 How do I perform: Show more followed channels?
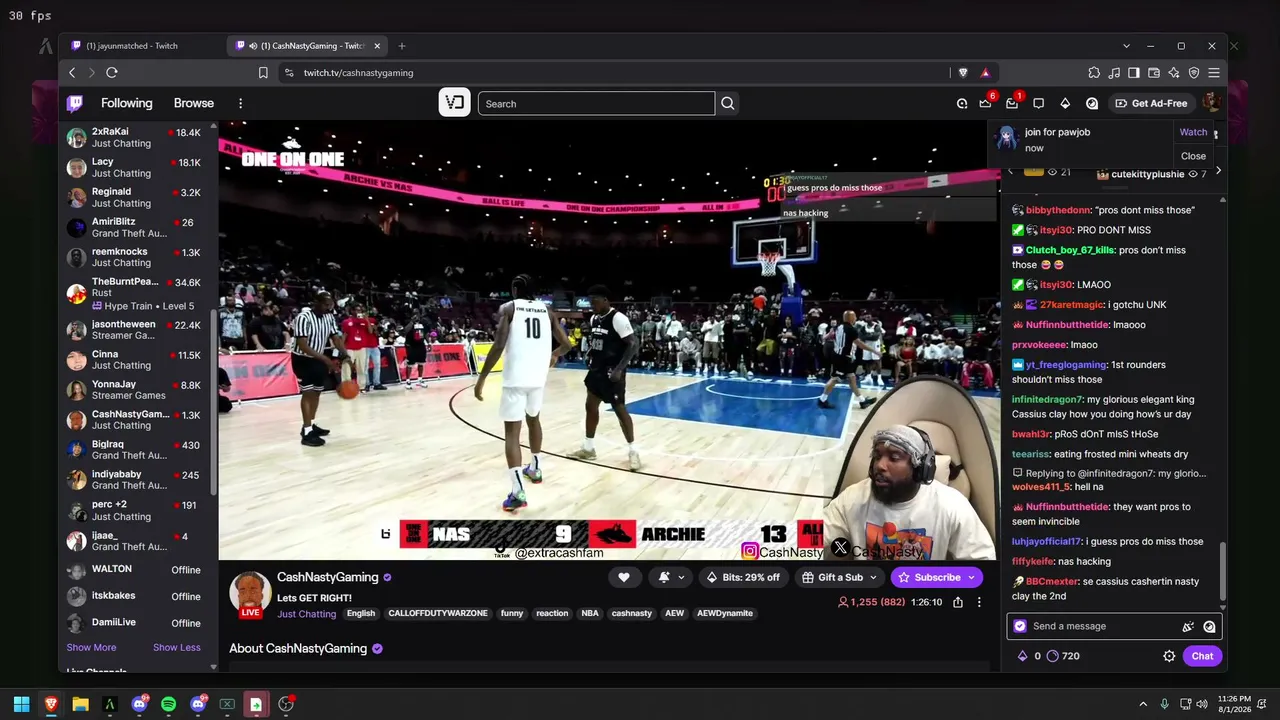click(91, 648)
